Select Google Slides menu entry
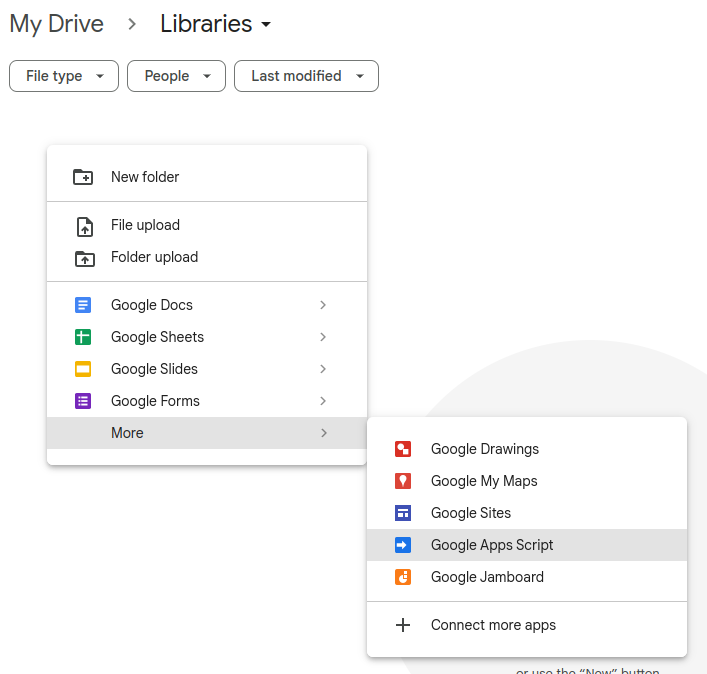Screen dimensions: 707x674 pyautogui.click(x=207, y=369)
